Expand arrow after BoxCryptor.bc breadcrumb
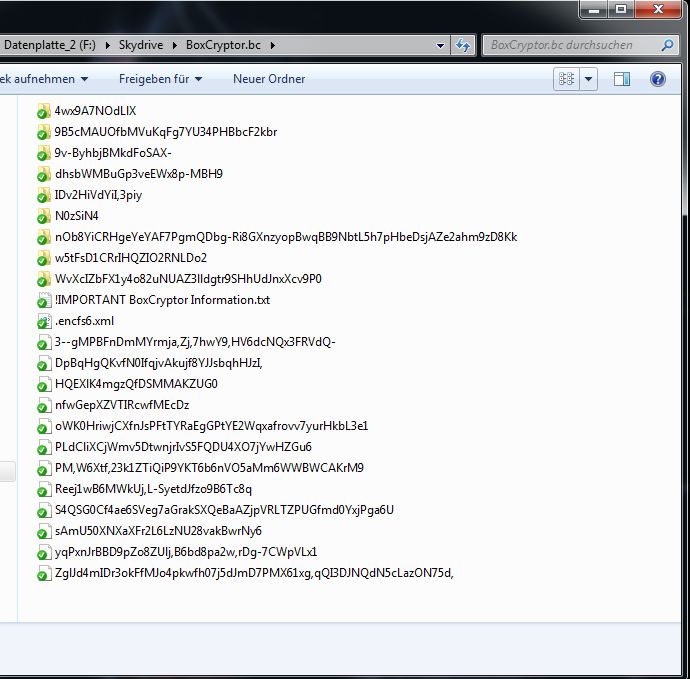The image size is (690, 679). pyautogui.click(x=272, y=45)
